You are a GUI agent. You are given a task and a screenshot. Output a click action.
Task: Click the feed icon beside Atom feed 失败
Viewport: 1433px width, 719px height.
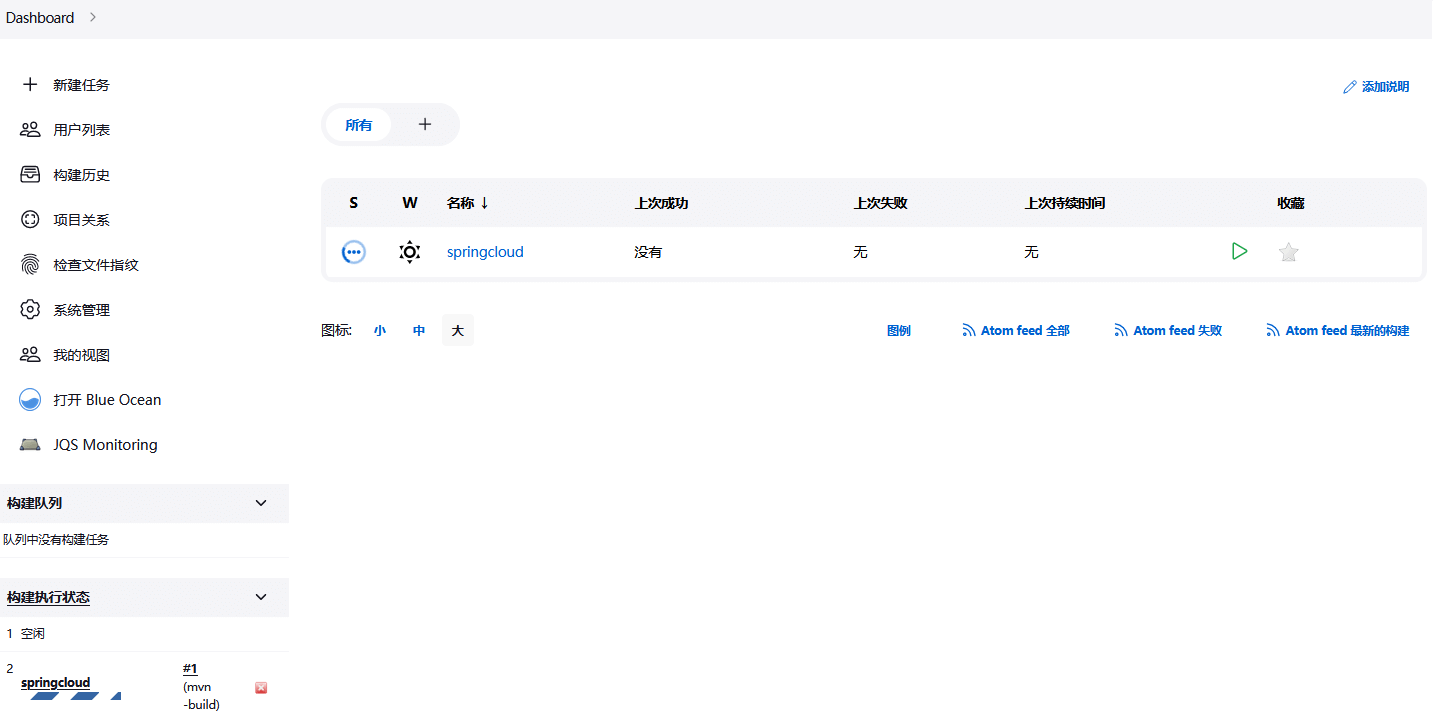tap(1121, 330)
